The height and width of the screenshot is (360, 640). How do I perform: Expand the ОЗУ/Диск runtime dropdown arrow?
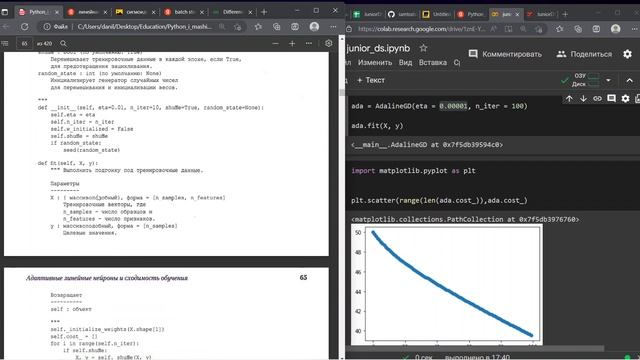pos(608,80)
